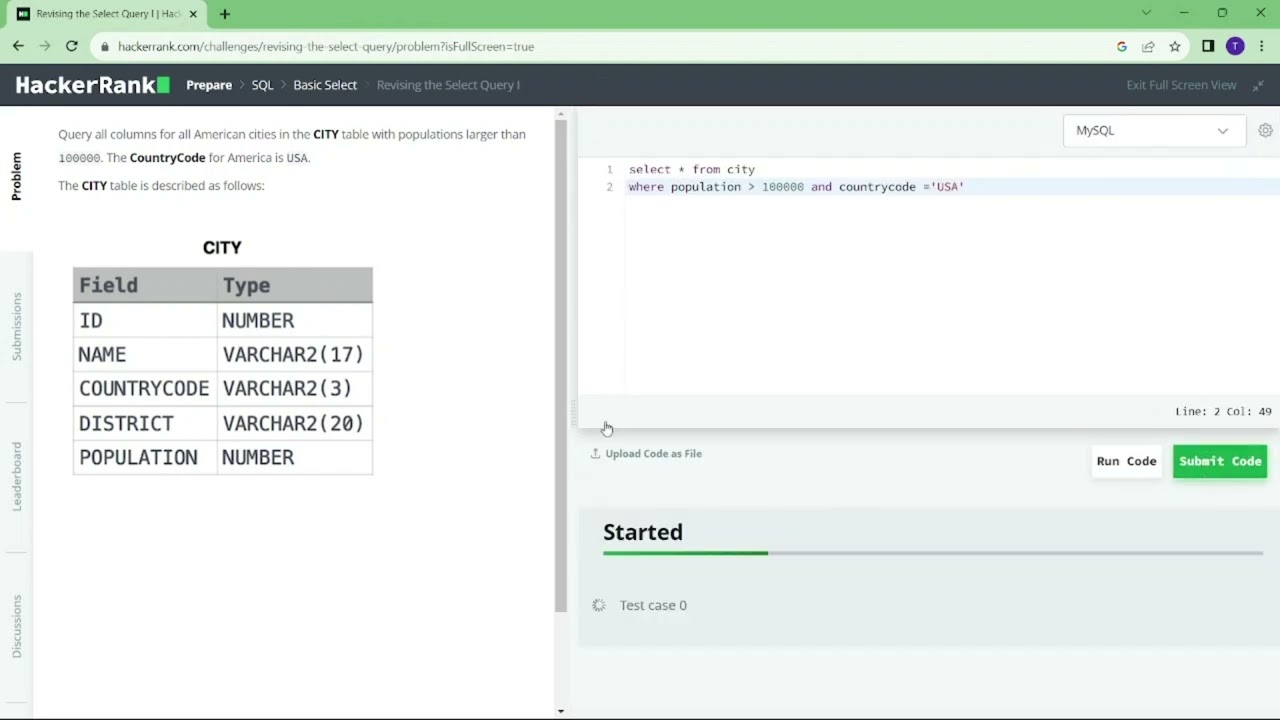Click Revising the Select Query I breadcrumb
1280x720 pixels.
click(448, 85)
